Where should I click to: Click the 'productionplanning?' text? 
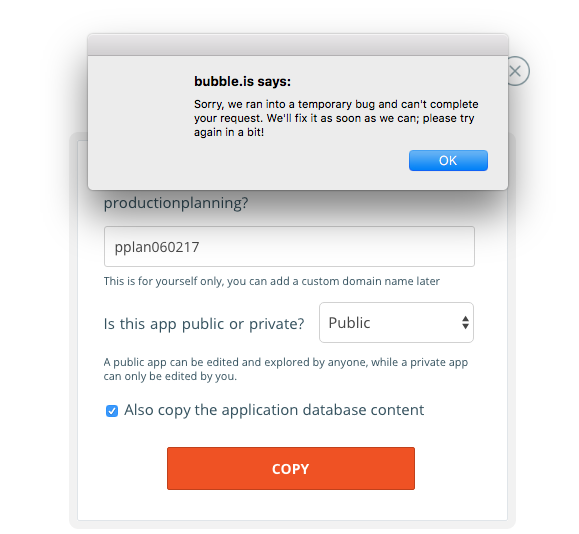point(176,203)
